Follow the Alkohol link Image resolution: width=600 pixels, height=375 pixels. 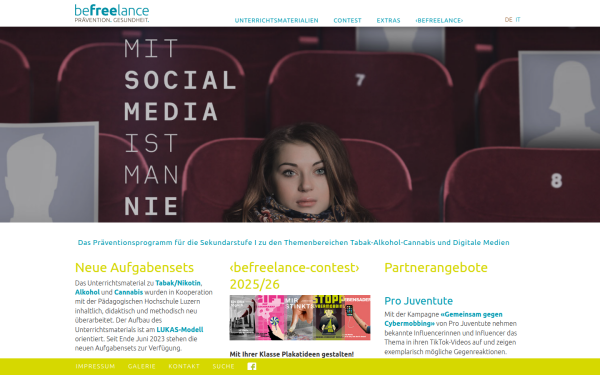pos(87,292)
